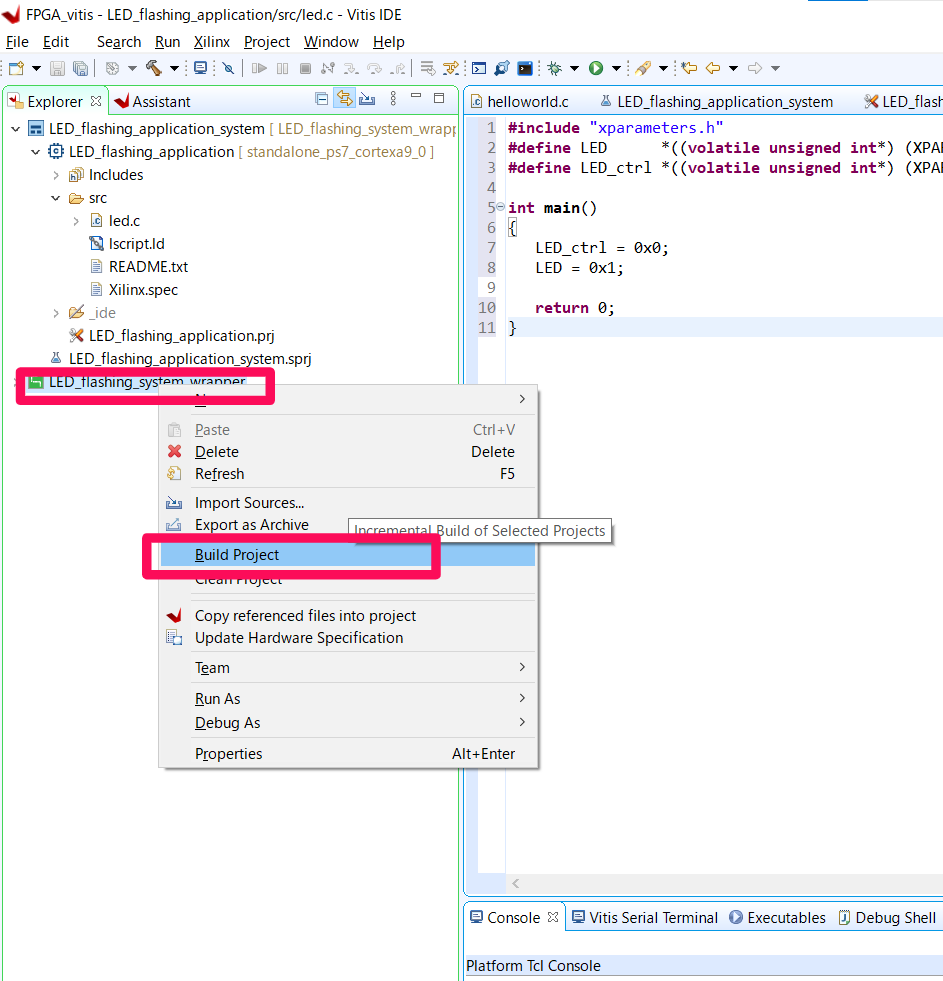Switch to the Assistant tab
Viewport: 943px width, 981px height.
(x=152, y=101)
